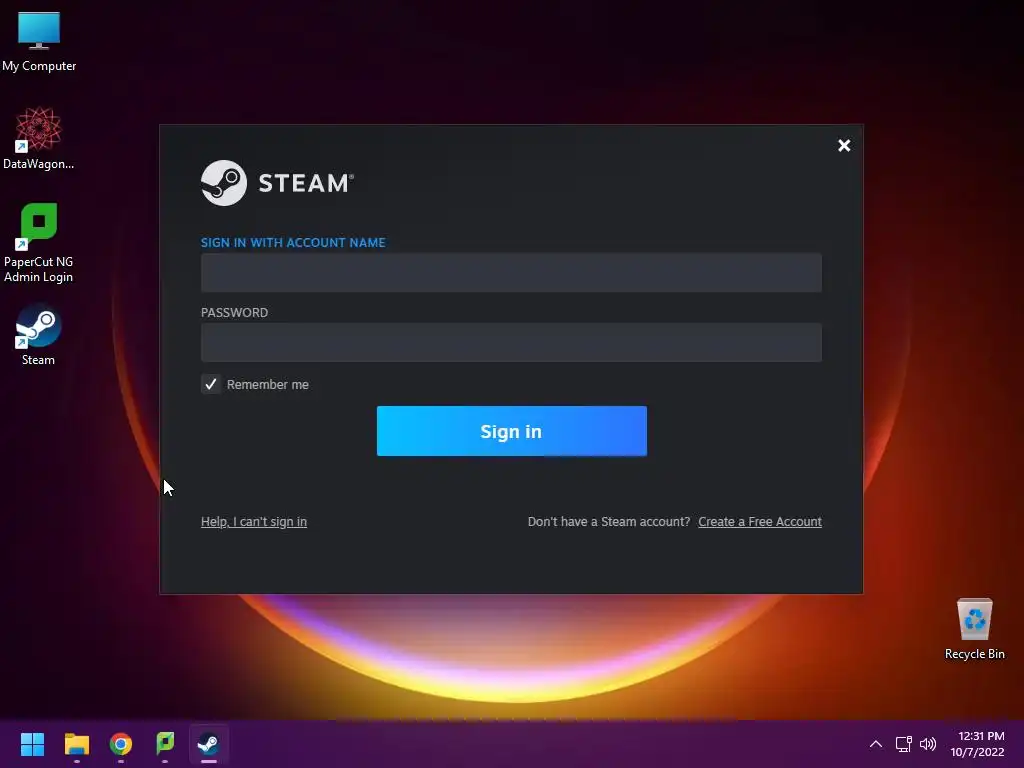Click the Steam logo in login window
This screenshot has width=1024, height=768.
[x=278, y=183]
